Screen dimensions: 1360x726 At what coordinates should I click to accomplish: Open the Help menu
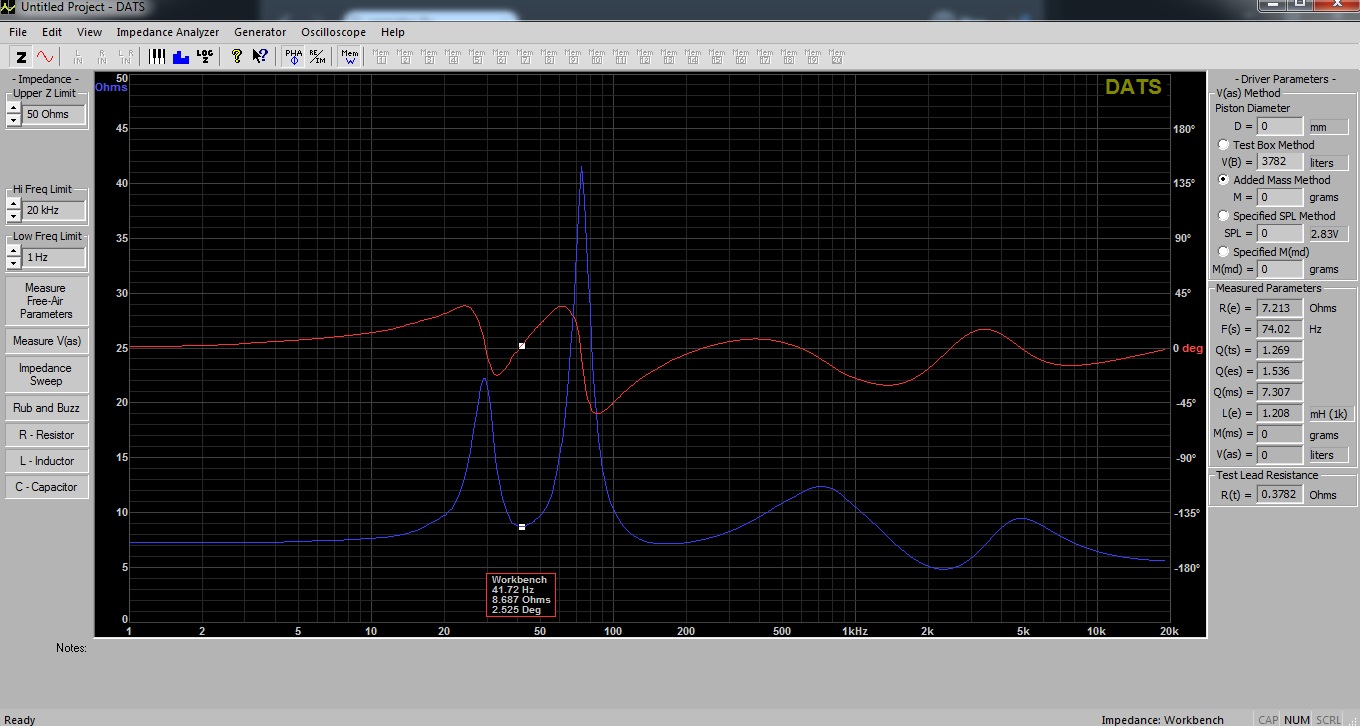pos(392,32)
